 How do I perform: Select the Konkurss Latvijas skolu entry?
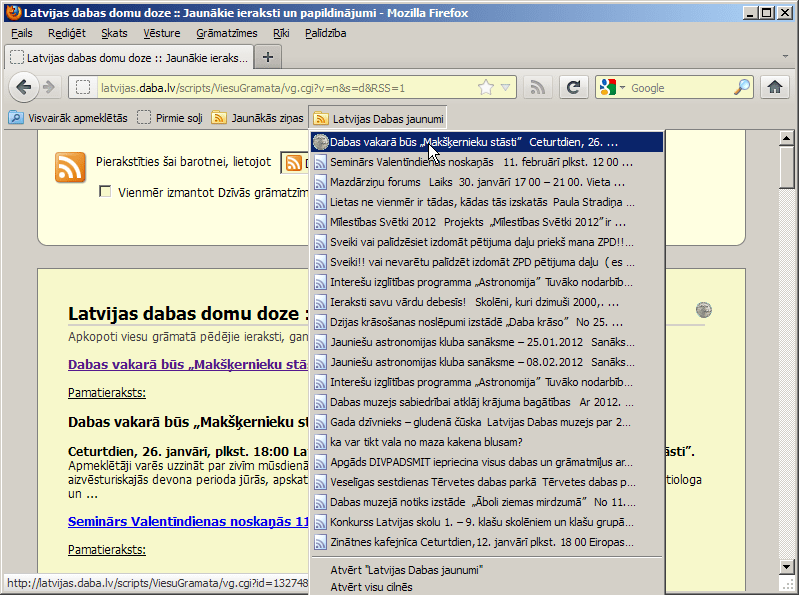tap(487, 522)
